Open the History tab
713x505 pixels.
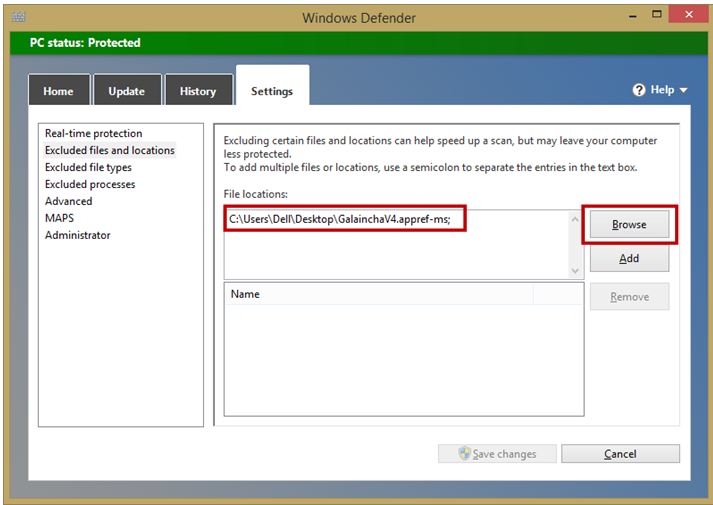coord(197,91)
